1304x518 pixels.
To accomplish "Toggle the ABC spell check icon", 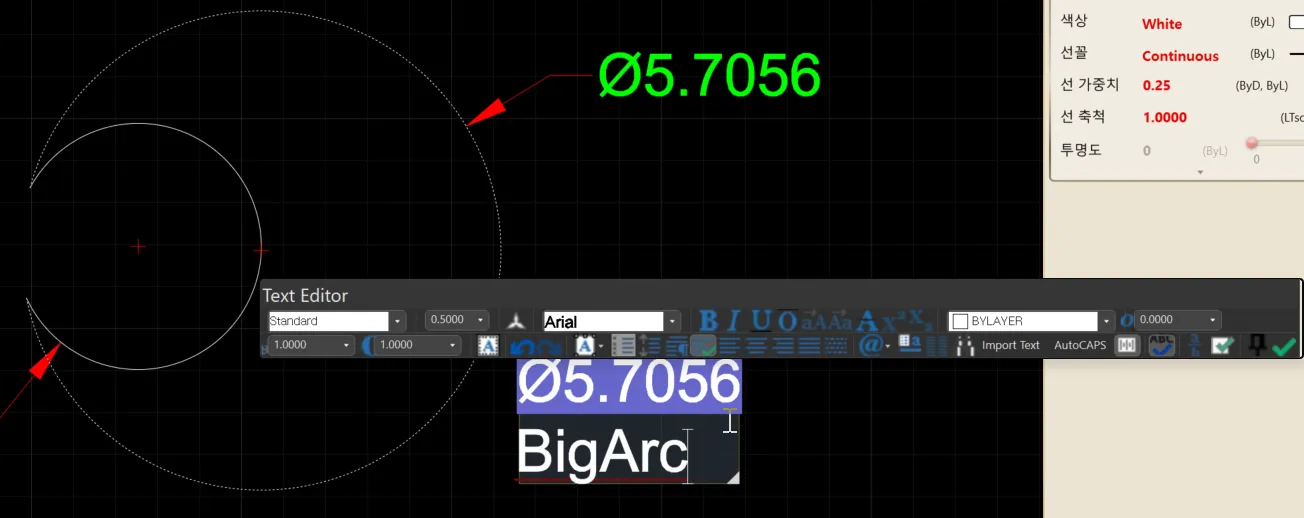I will tap(1161, 345).
